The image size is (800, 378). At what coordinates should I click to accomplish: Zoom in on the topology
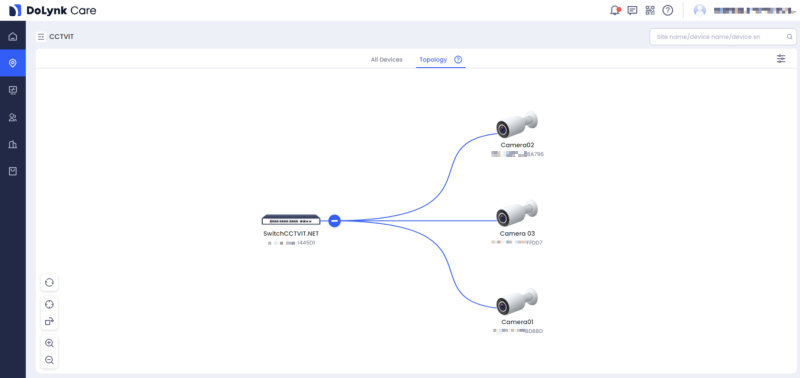pyautogui.click(x=49, y=343)
